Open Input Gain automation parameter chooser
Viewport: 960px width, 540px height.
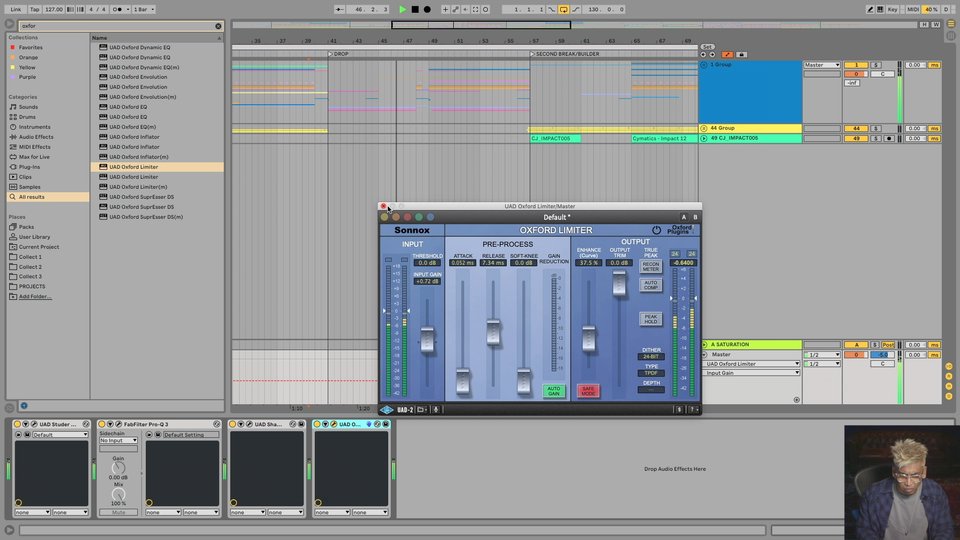(751, 373)
